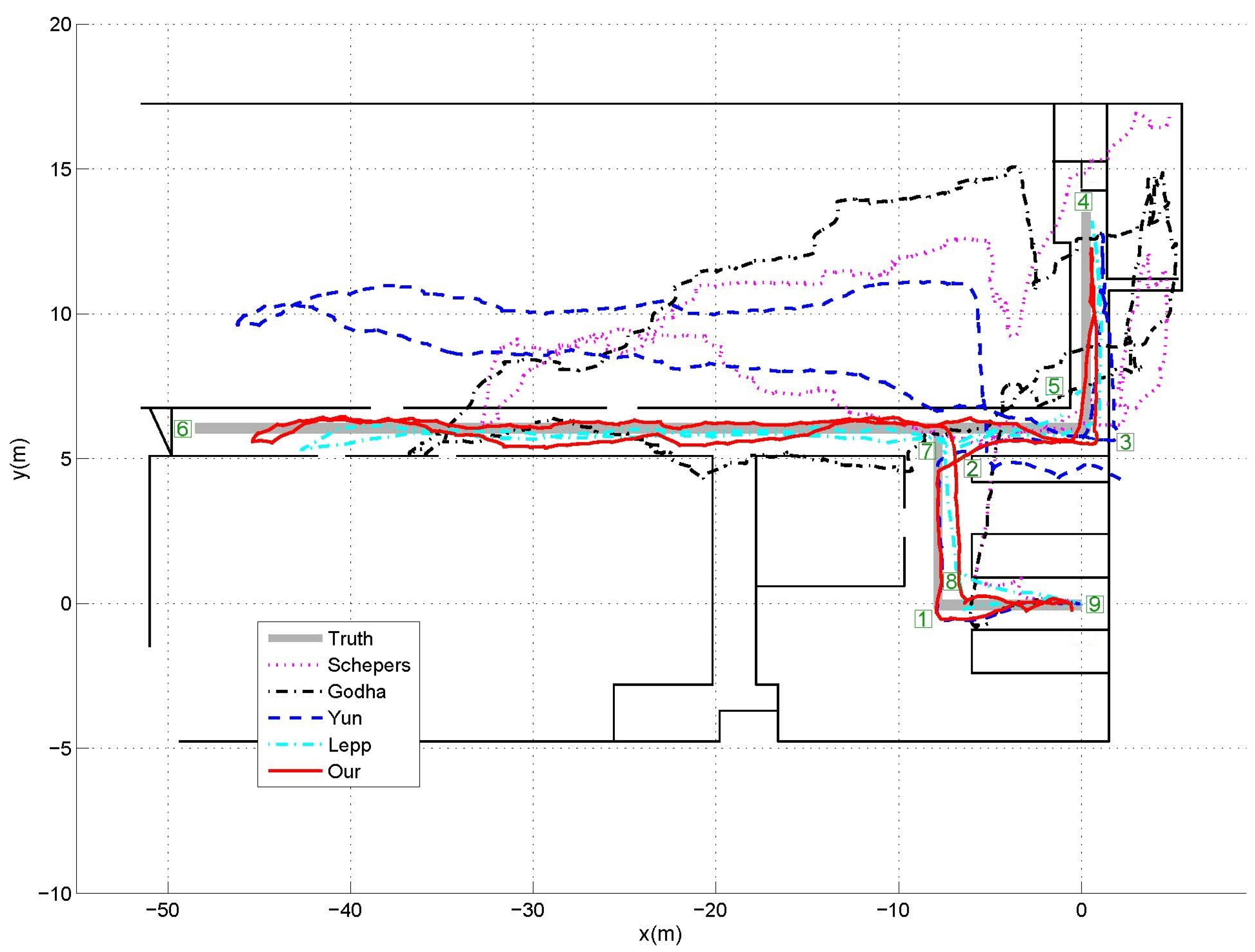The image size is (1255, 952).
Task: Click the Godha legend label
Action: point(357,692)
